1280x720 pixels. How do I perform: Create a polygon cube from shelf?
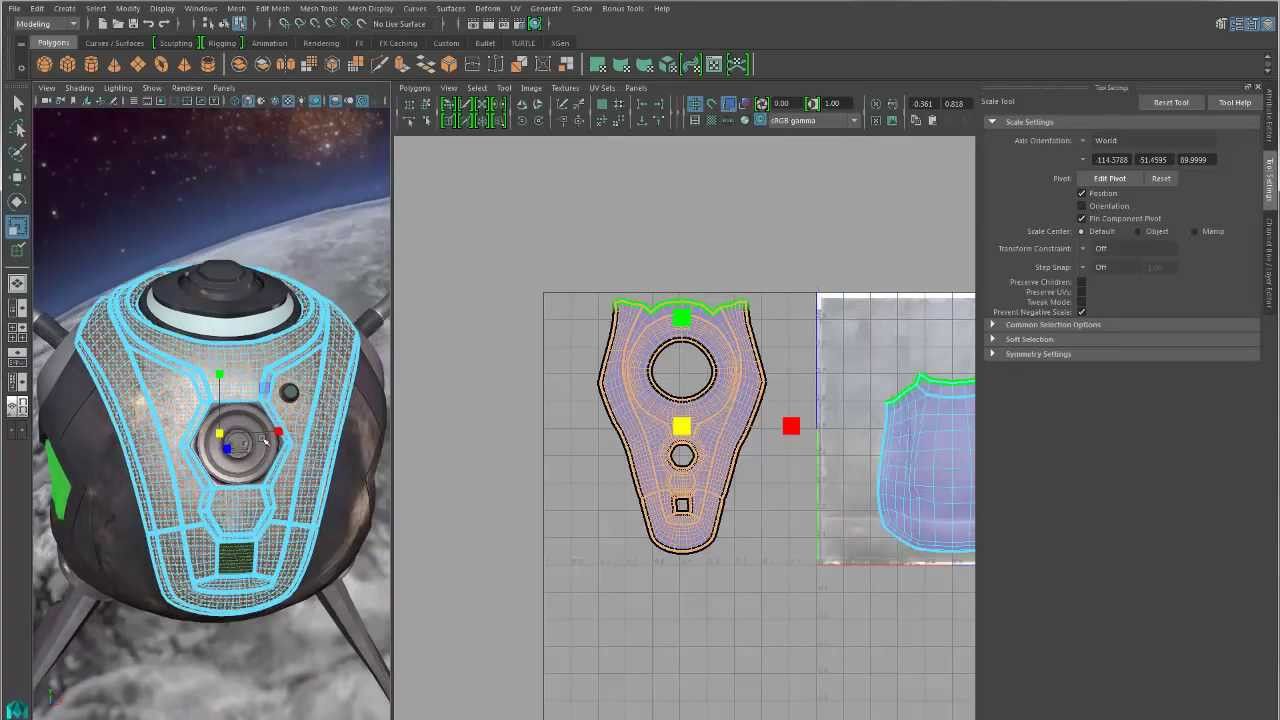67,65
